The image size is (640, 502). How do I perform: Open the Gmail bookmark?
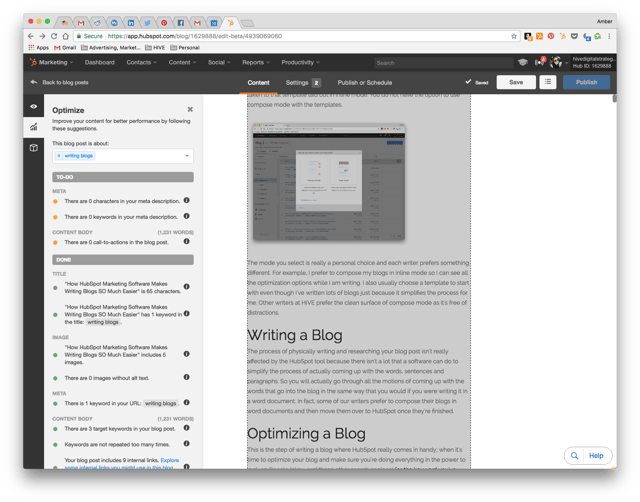(x=65, y=48)
